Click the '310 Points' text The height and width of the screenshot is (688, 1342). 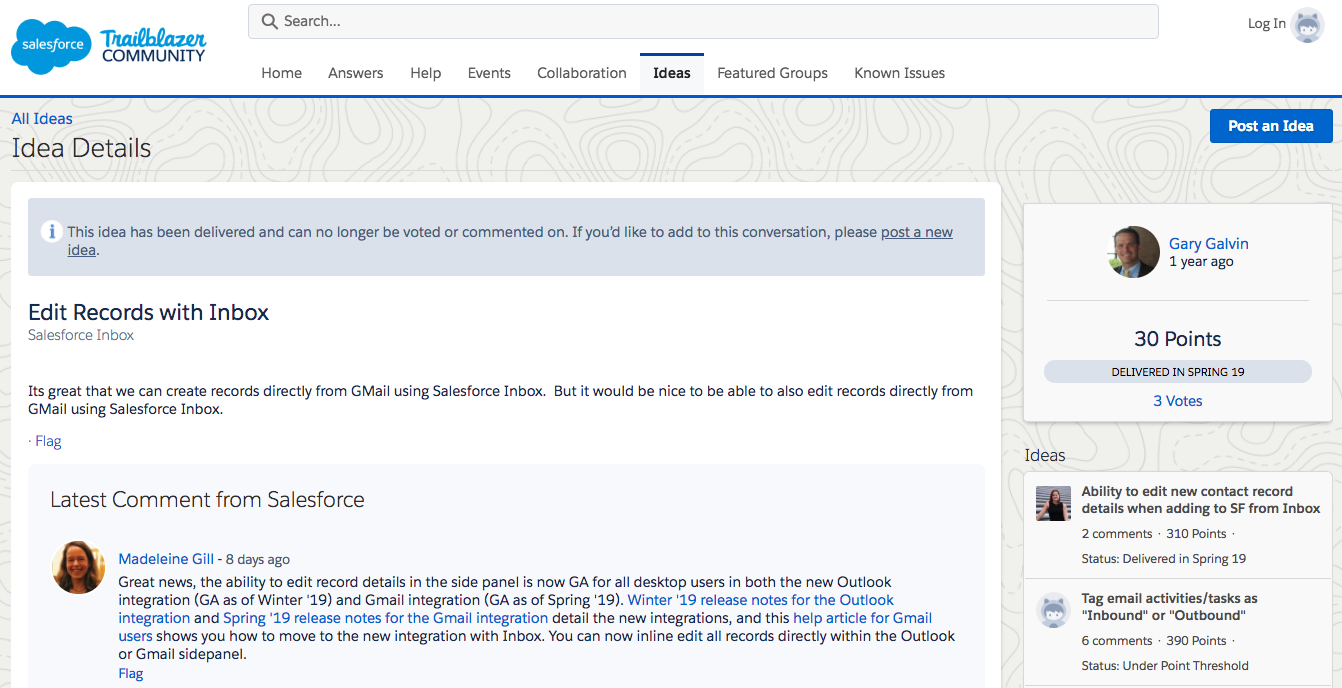pos(1196,534)
